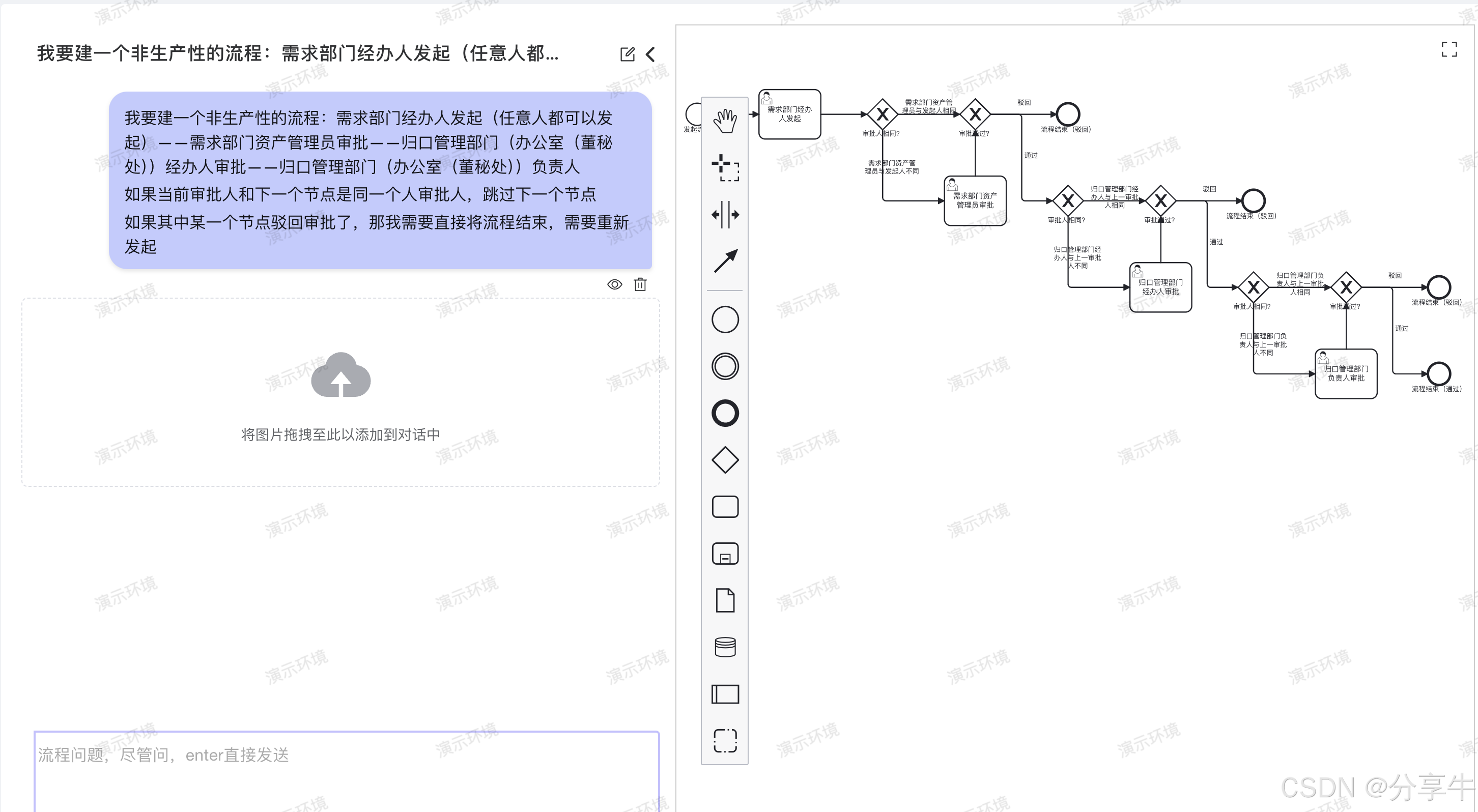This screenshot has width=1478, height=812.
Task: Create an end event from palette
Action: [725, 413]
